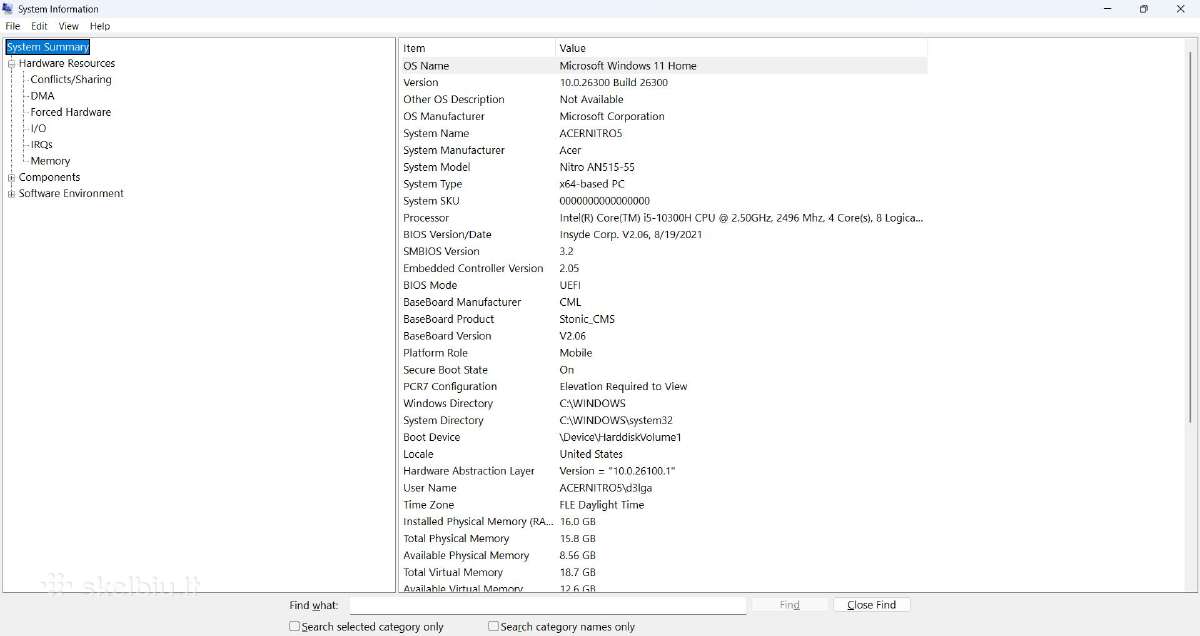Open the Help menu
This screenshot has width=1200, height=636.
(100, 26)
